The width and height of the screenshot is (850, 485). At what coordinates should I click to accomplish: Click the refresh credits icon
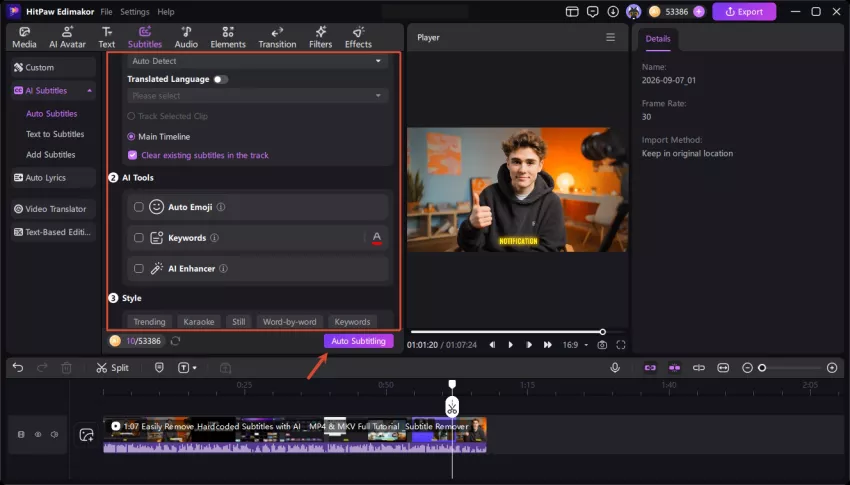[x=175, y=341]
